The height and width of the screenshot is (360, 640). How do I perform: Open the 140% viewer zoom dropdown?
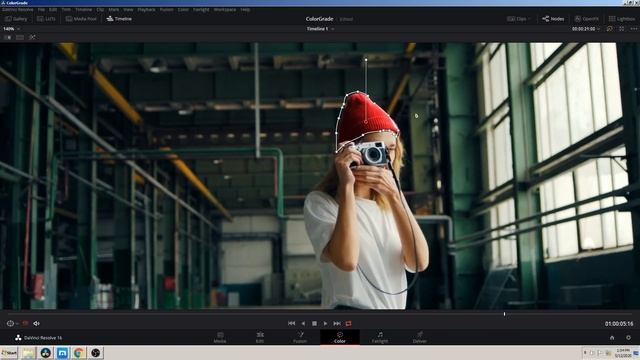[x=11, y=29]
